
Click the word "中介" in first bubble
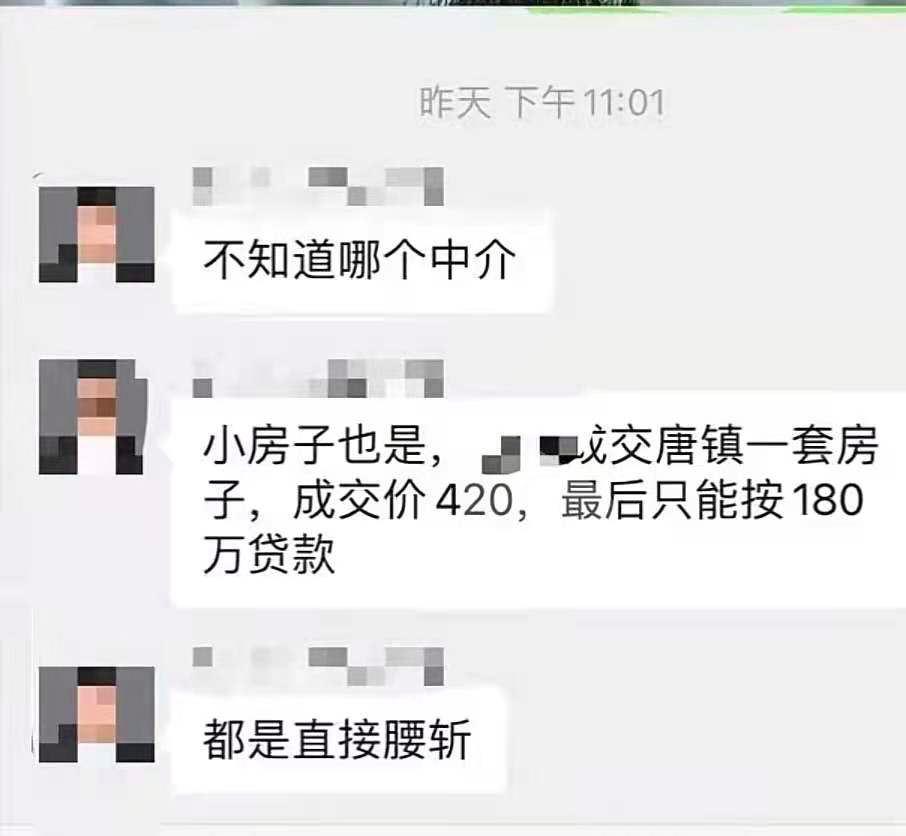[473, 260]
